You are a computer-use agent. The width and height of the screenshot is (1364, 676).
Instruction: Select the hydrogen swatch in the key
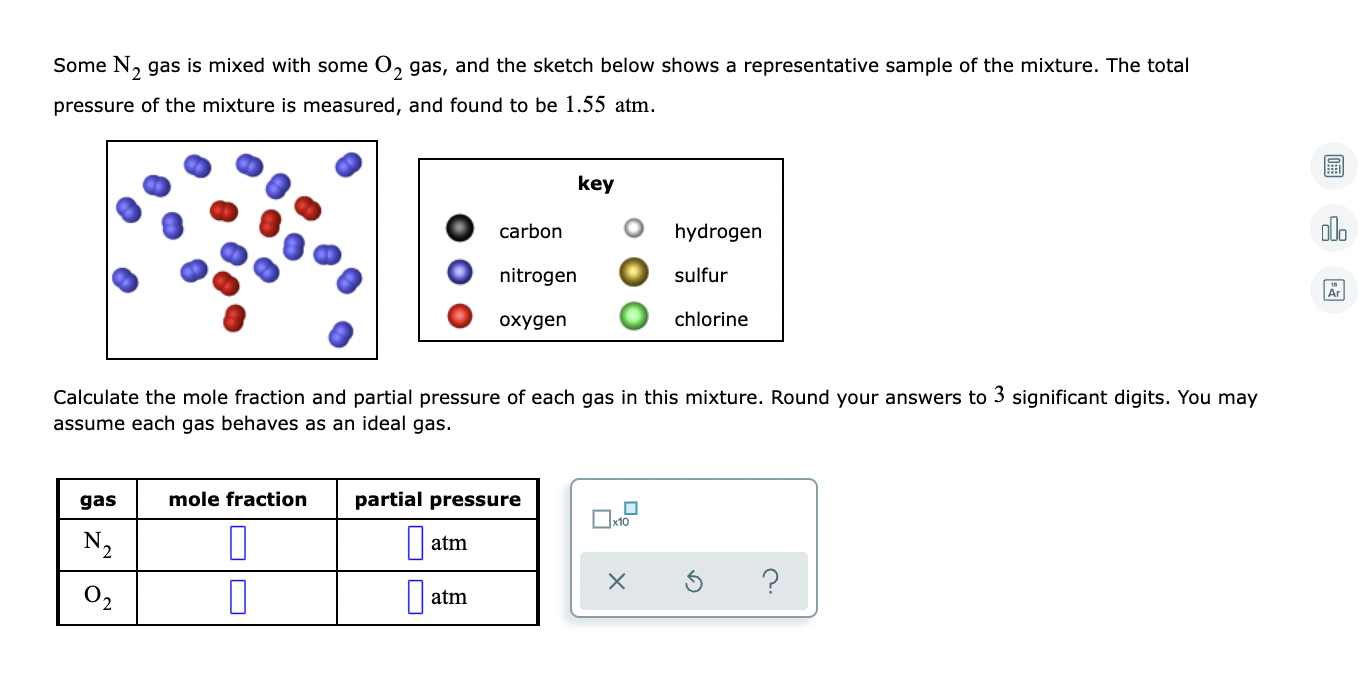[x=633, y=227]
